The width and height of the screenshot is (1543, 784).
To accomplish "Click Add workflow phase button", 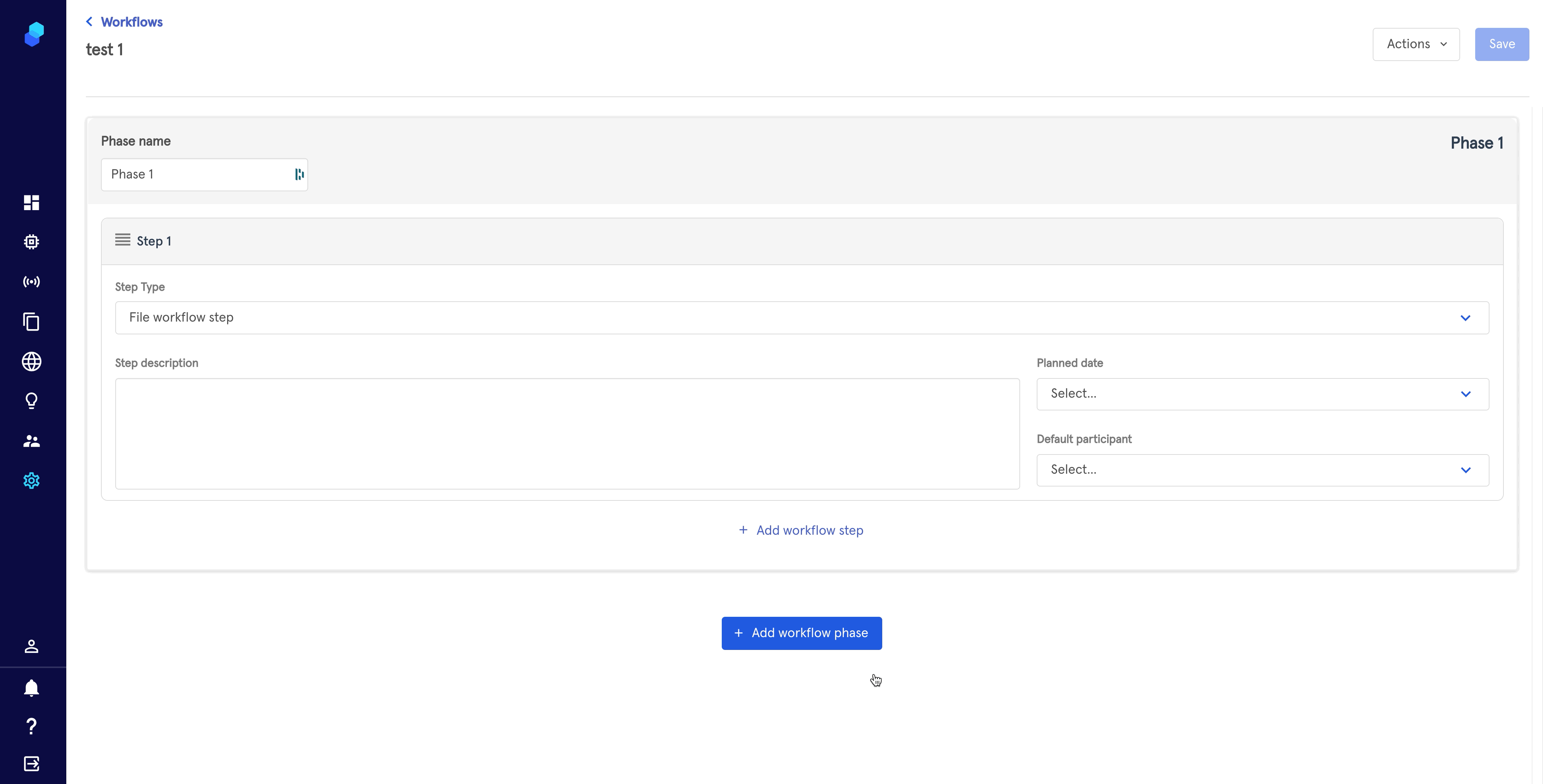I will tap(802, 633).
